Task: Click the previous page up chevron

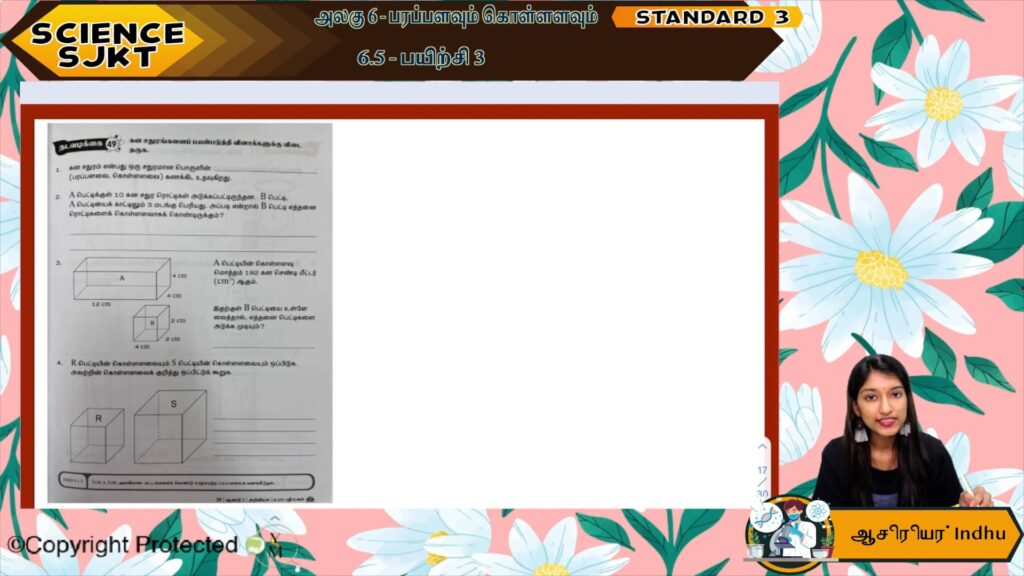Action: 762,446
